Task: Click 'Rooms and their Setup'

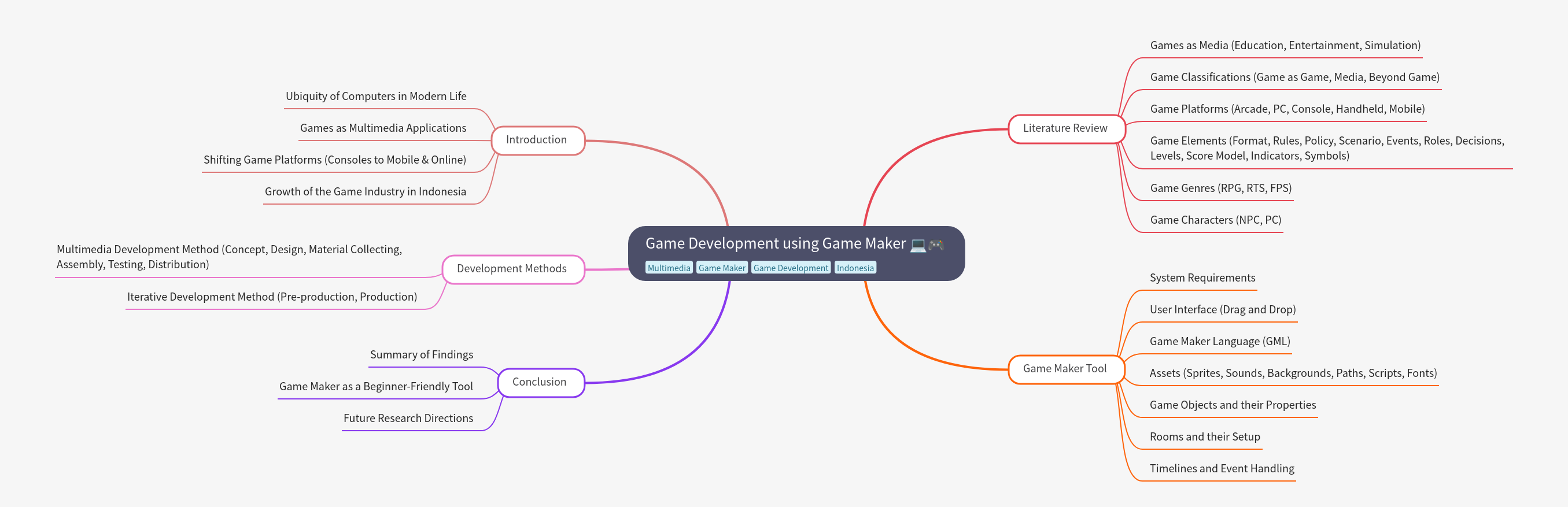Action: point(1205,436)
